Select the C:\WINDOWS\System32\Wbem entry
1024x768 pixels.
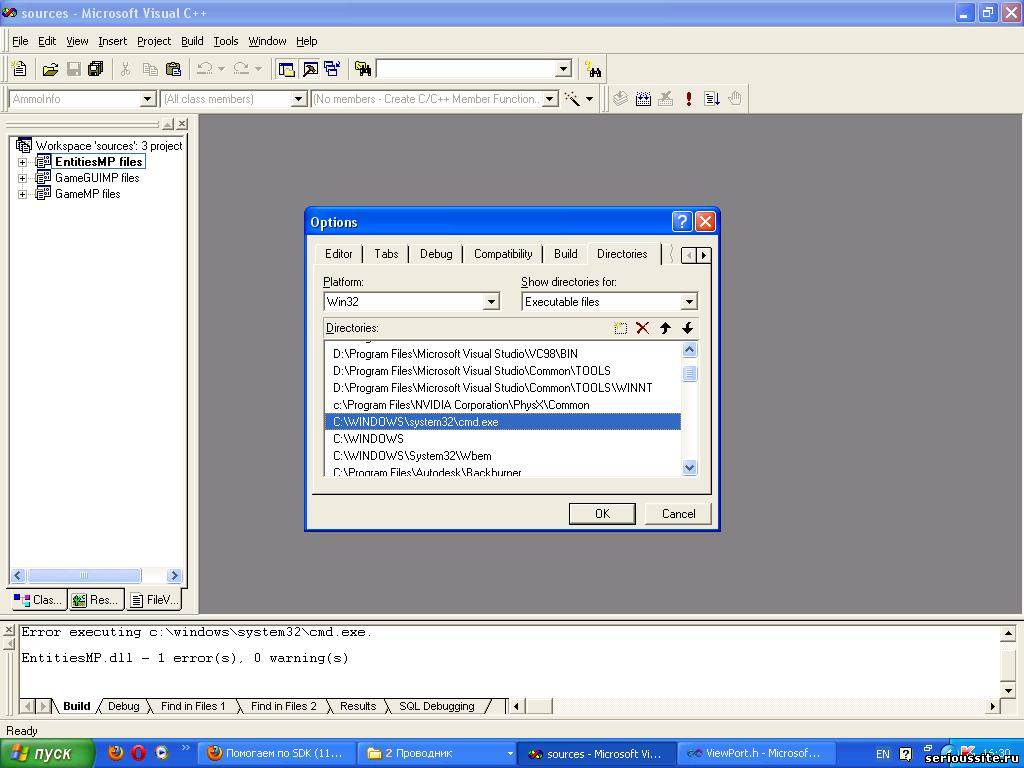503,456
